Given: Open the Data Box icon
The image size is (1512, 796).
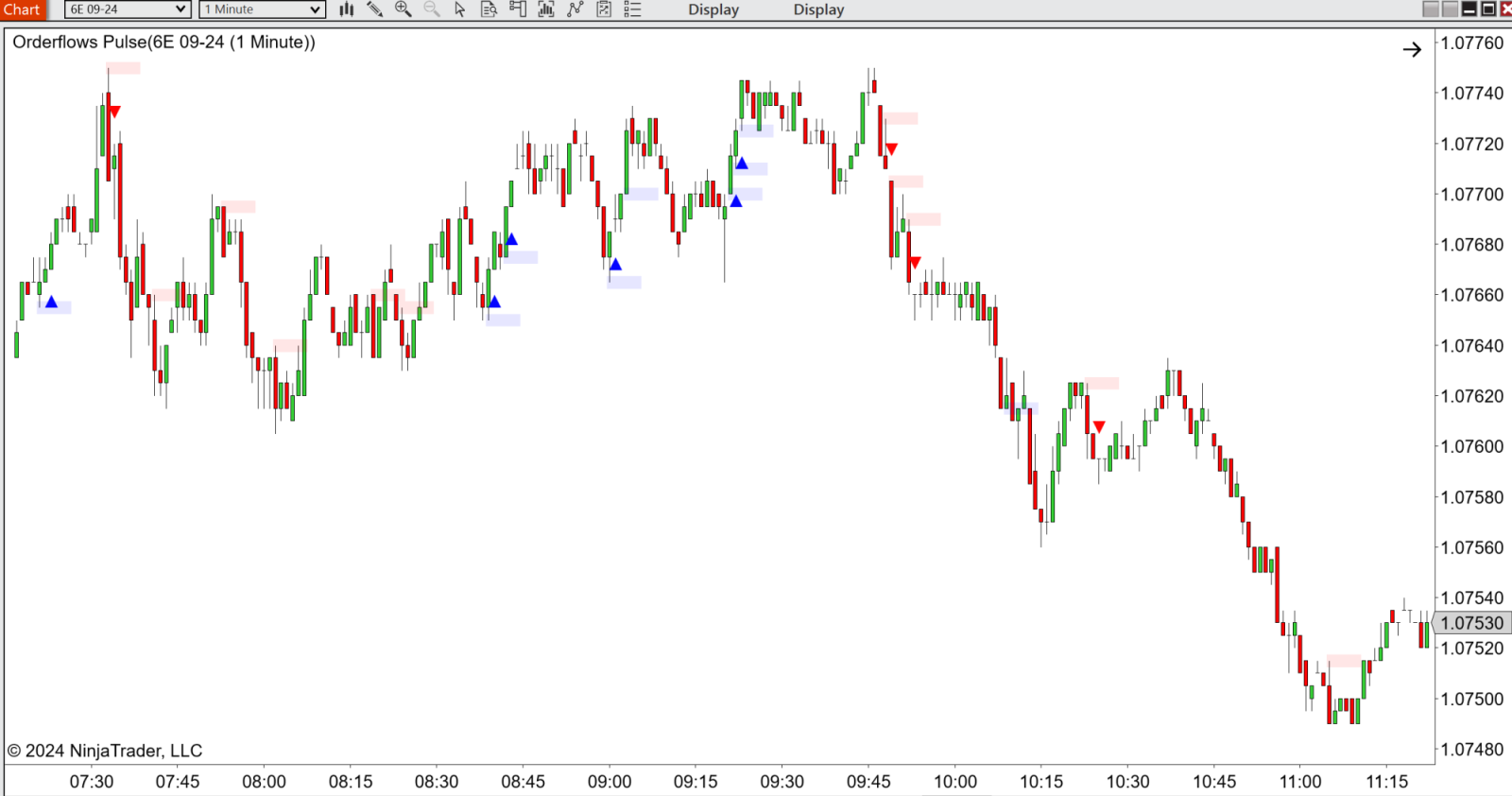Looking at the screenshot, I should [x=489, y=9].
